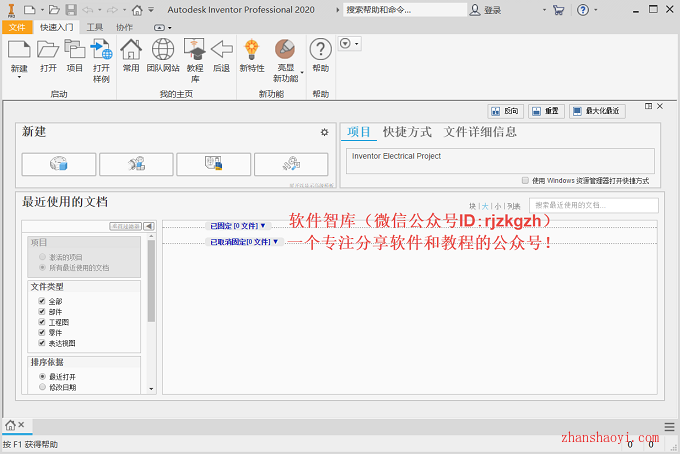Click the 搜索帮助和命令 search field
This screenshot has height=454, width=680.
[405, 10]
